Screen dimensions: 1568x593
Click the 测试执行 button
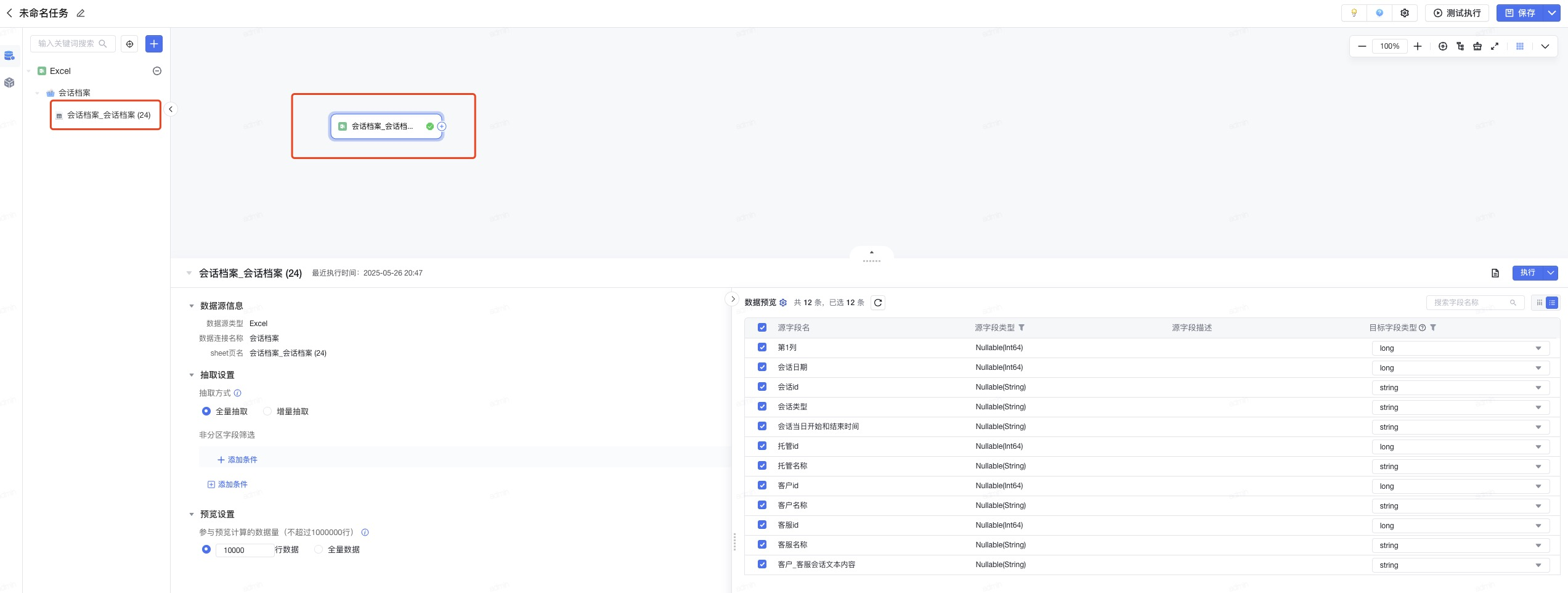1456,13
